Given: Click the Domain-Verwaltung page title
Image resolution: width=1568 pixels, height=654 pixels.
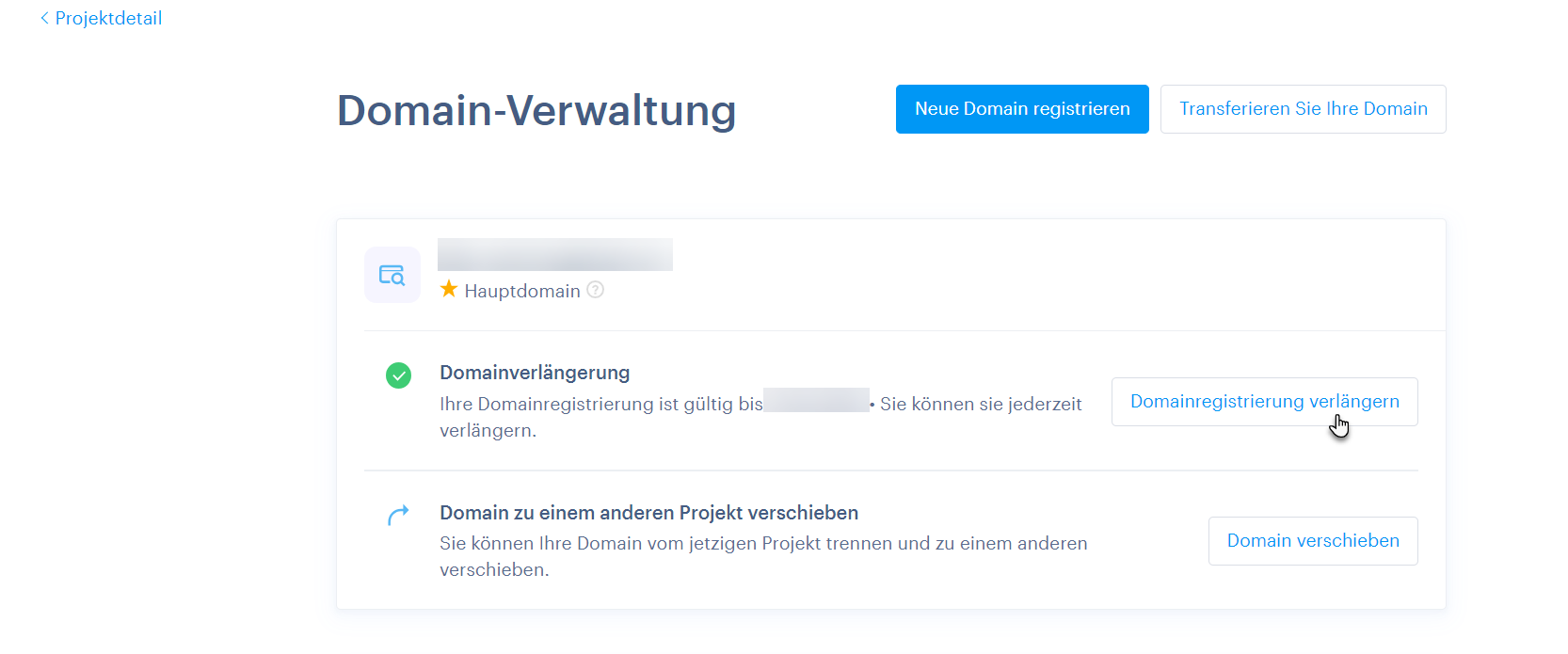Looking at the screenshot, I should pyautogui.click(x=536, y=110).
